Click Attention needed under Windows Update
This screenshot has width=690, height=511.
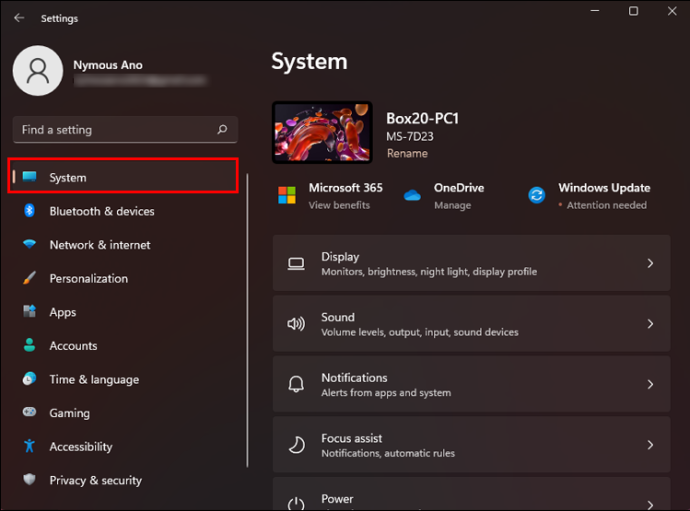pos(606,205)
